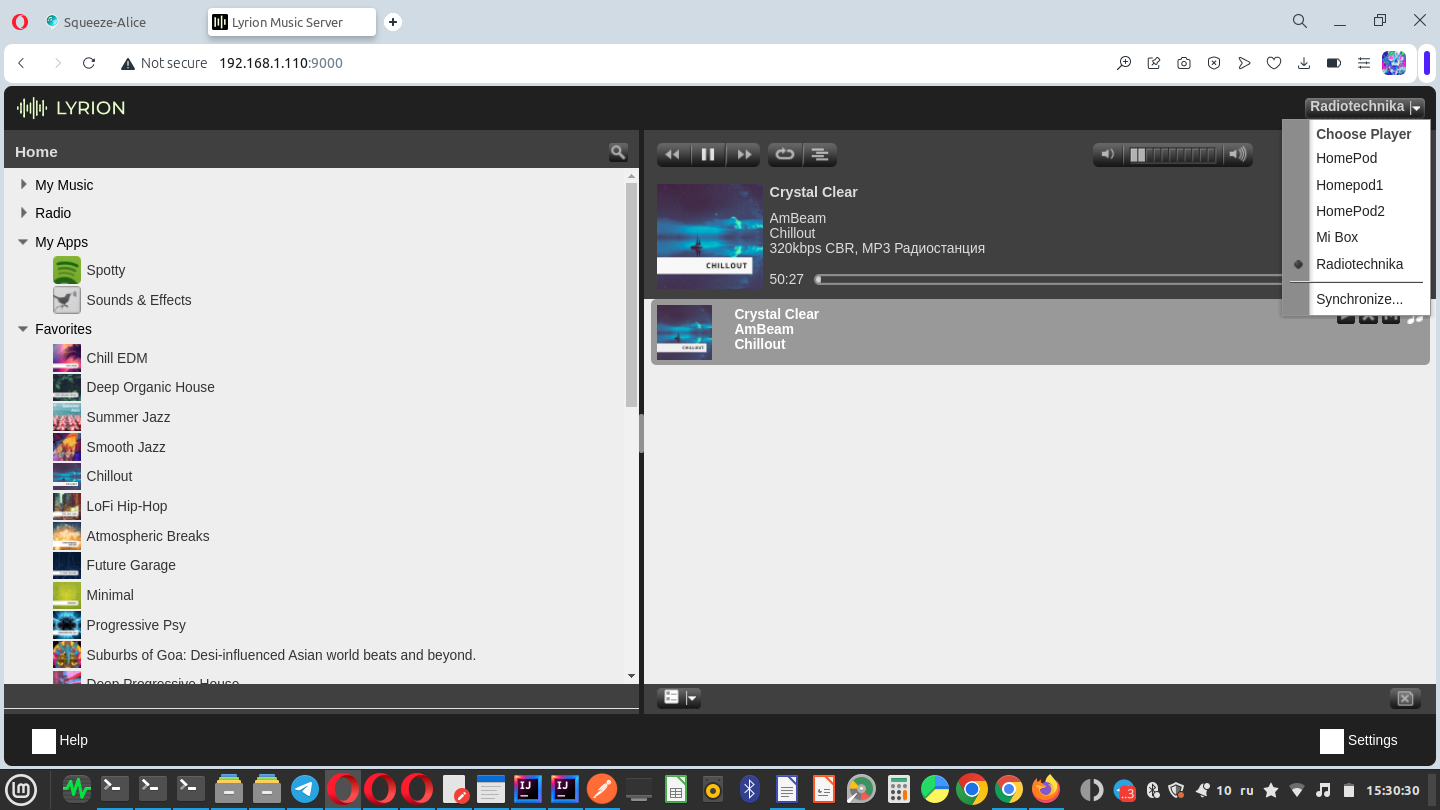Select the Atmospheric Breaks favorite

click(148, 536)
